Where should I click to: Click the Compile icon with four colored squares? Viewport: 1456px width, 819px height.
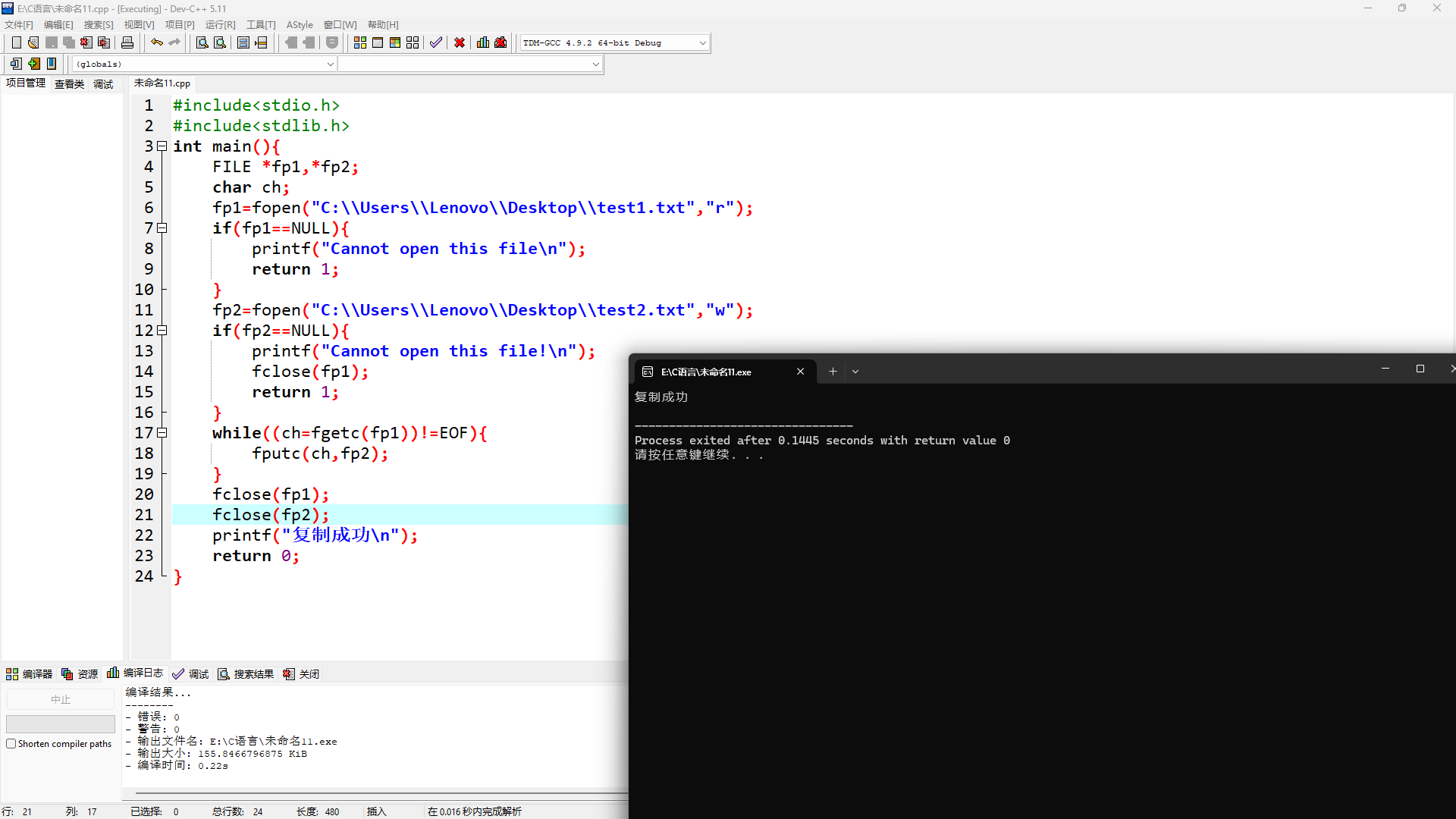pyautogui.click(x=360, y=42)
